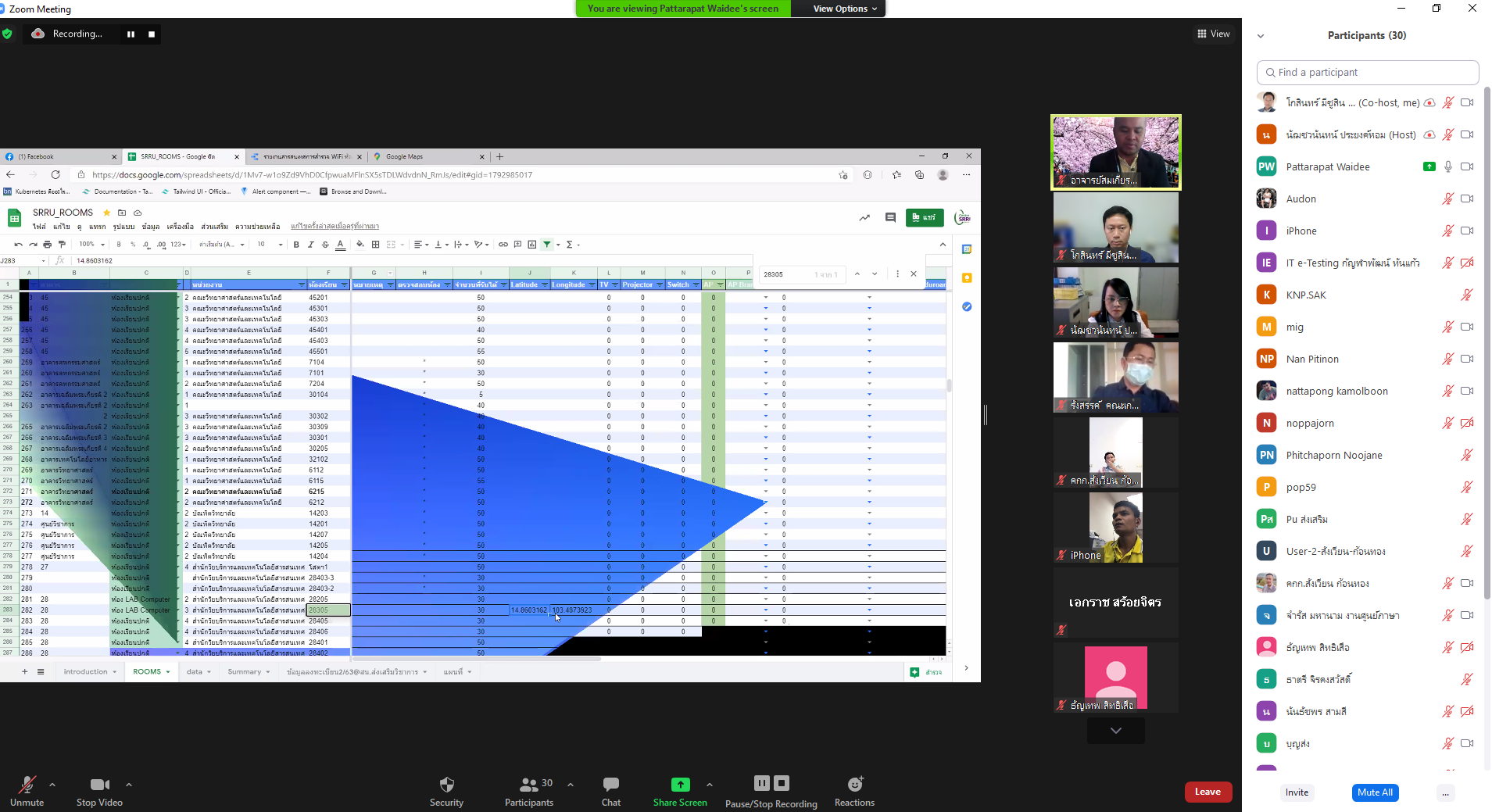Pause the recording in top bar
Viewport: 1492px width, 812px height.
(131, 34)
